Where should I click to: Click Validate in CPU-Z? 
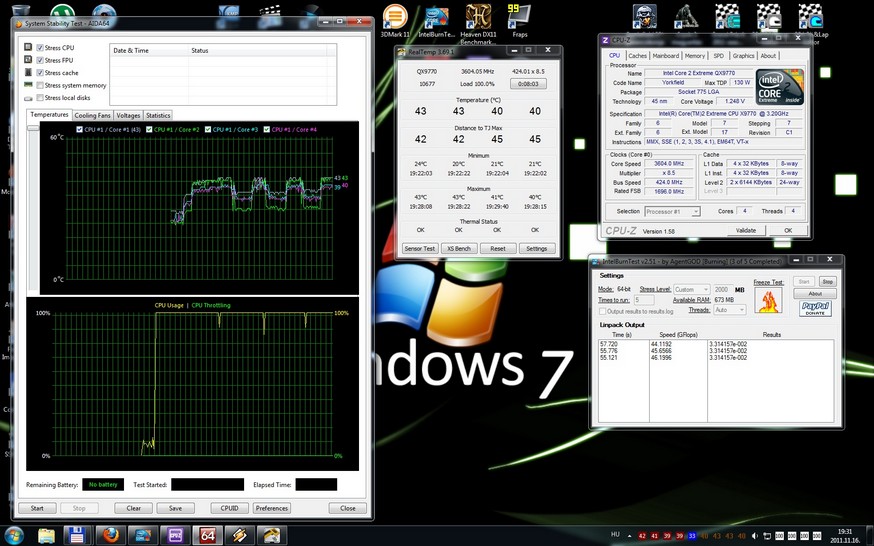(746, 230)
